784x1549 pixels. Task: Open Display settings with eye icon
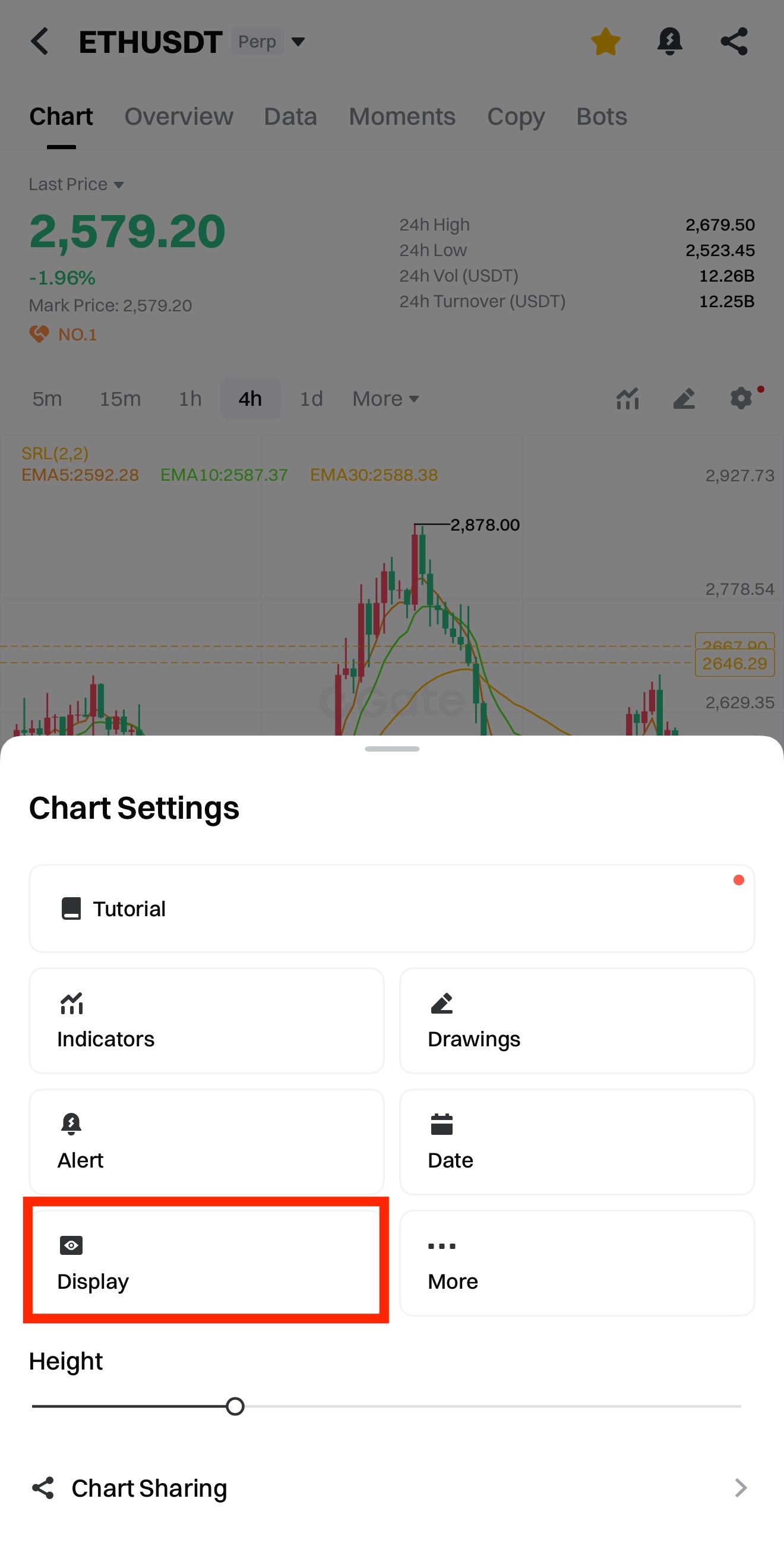(x=206, y=1262)
